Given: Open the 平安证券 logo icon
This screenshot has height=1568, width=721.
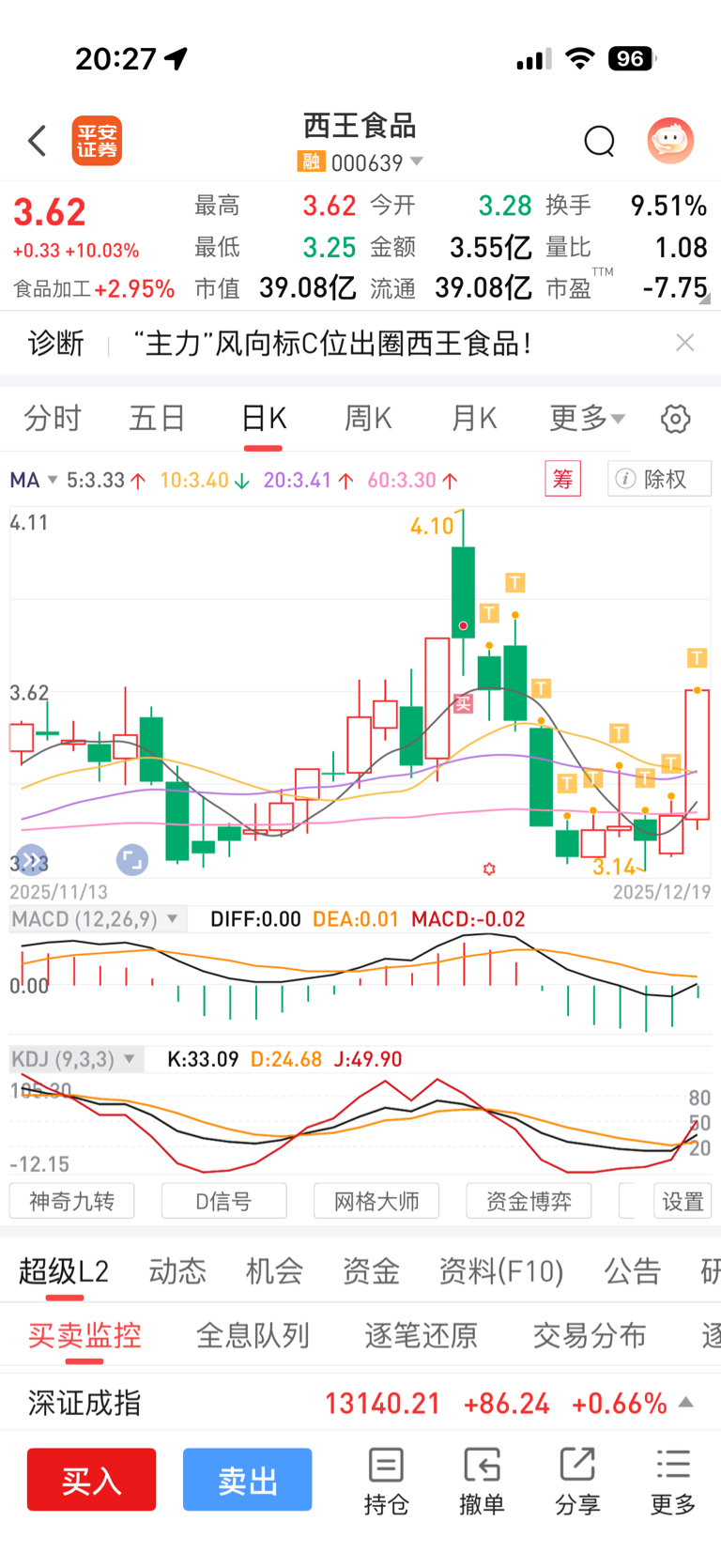Looking at the screenshot, I should tap(97, 141).
